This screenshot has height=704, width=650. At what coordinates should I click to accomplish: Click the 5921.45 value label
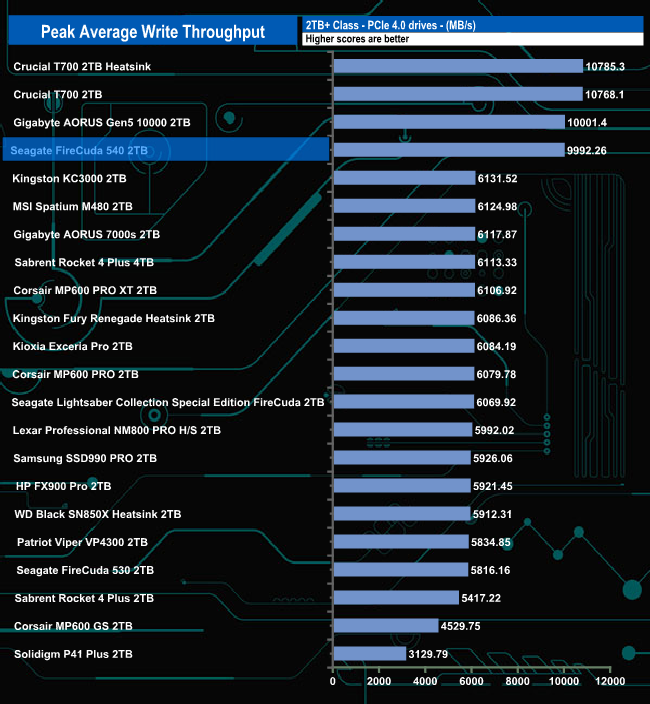click(492, 486)
